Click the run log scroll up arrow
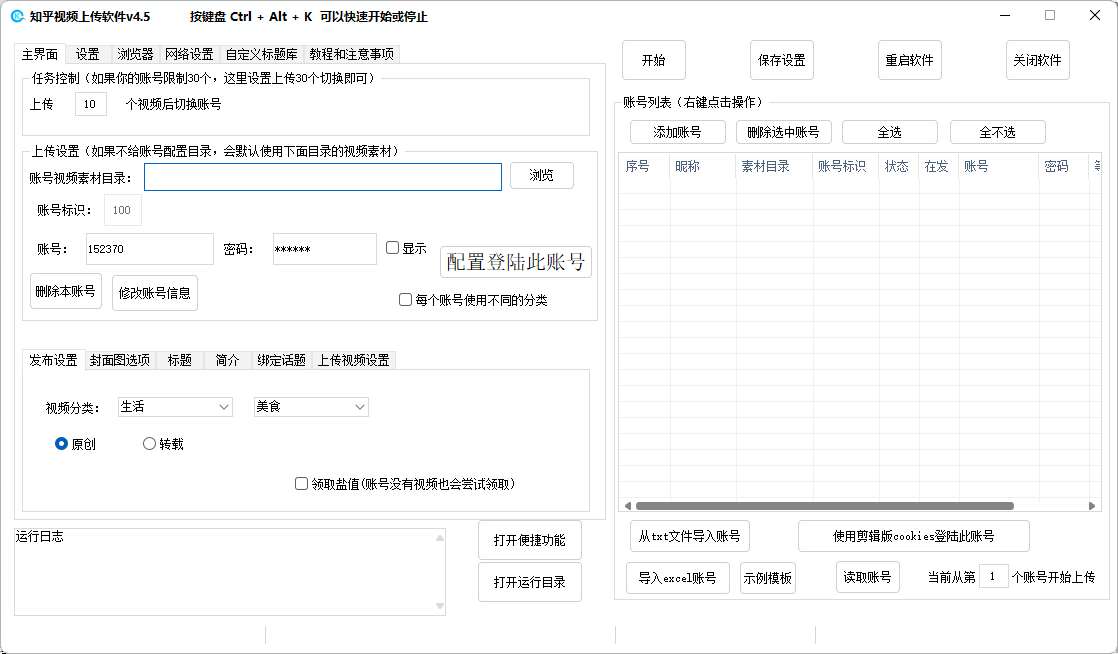 click(x=440, y=538)
